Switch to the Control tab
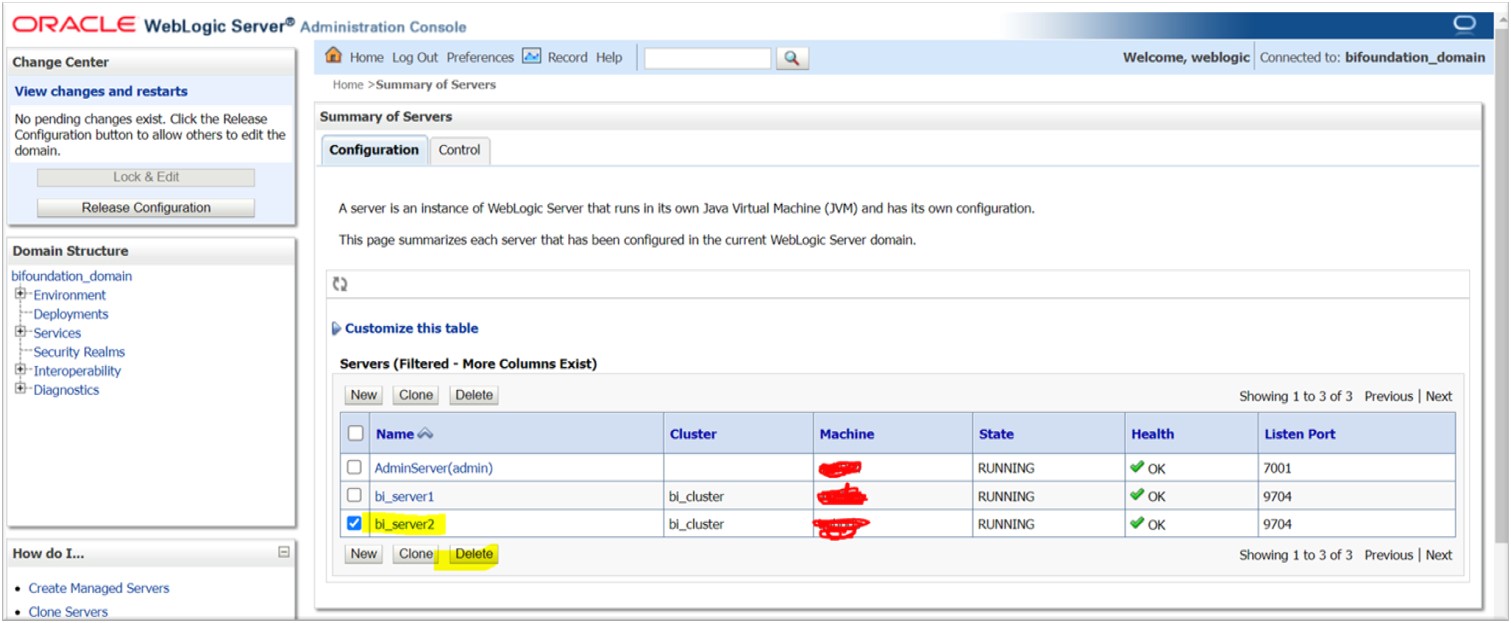1511x623 pixels. pos(460,150)
